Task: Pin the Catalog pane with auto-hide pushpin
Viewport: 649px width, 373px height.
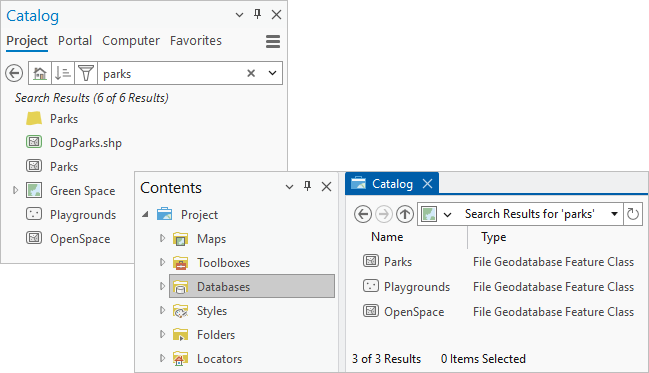Action: pyautogui.click(x=257, y=14)
